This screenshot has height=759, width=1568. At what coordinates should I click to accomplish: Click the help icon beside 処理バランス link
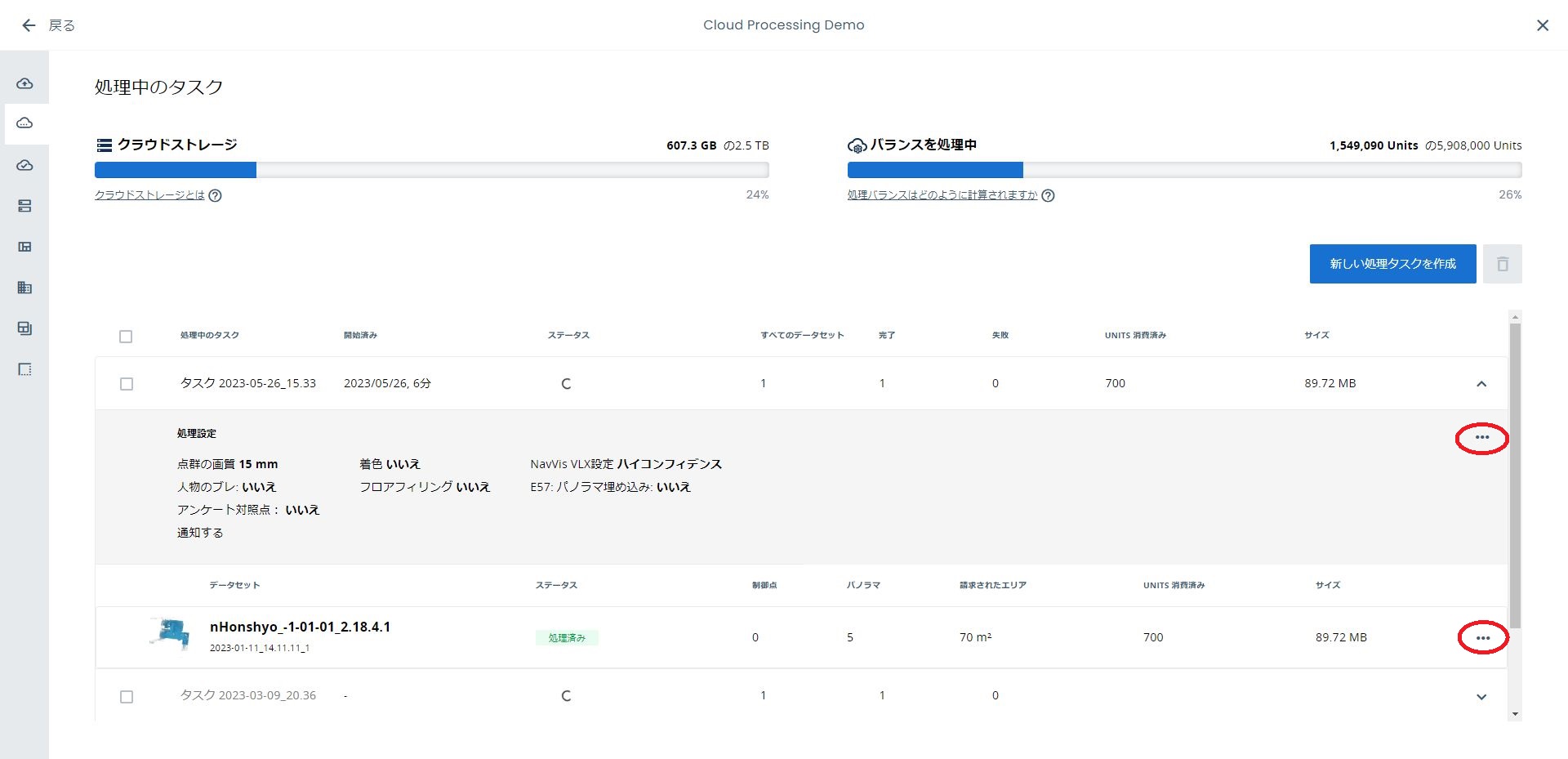point(1048,195)
